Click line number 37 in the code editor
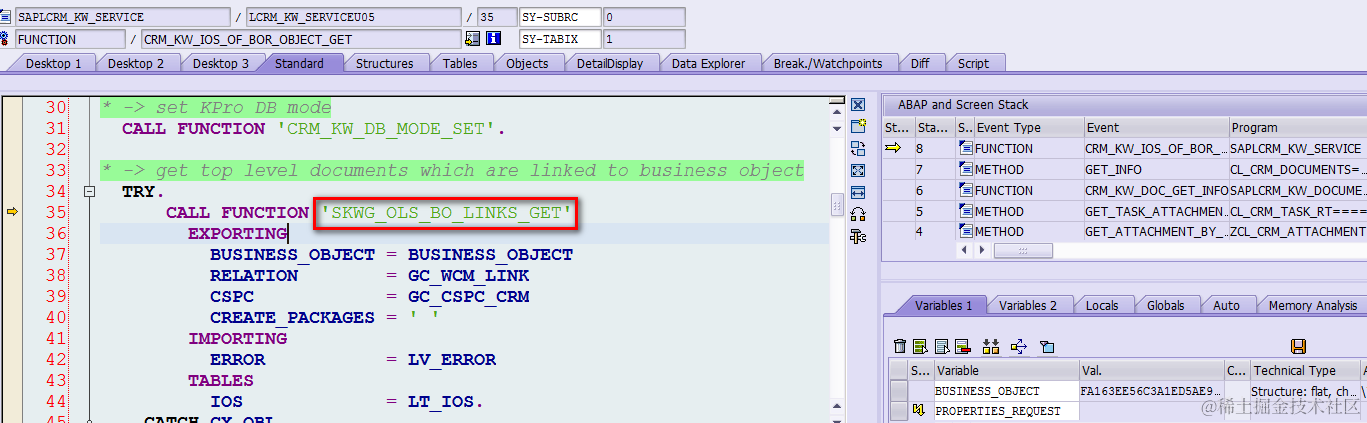Image resolution: width=1367 pixels, height=423 pixels. tap(56, 254)
